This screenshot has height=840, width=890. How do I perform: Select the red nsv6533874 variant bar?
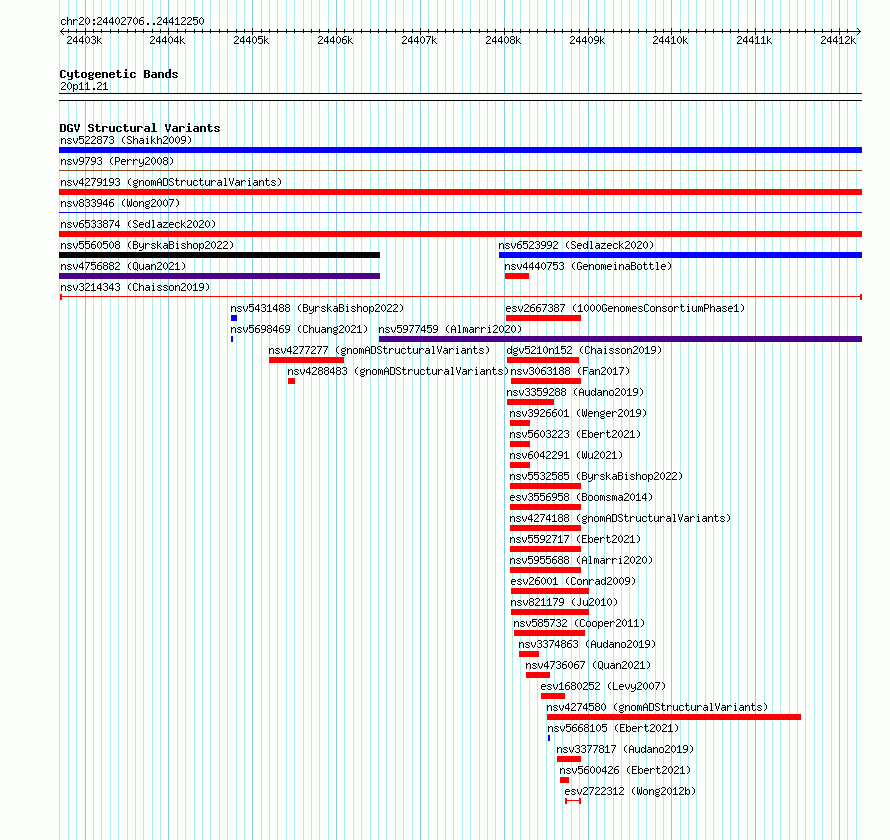[460, 234]
